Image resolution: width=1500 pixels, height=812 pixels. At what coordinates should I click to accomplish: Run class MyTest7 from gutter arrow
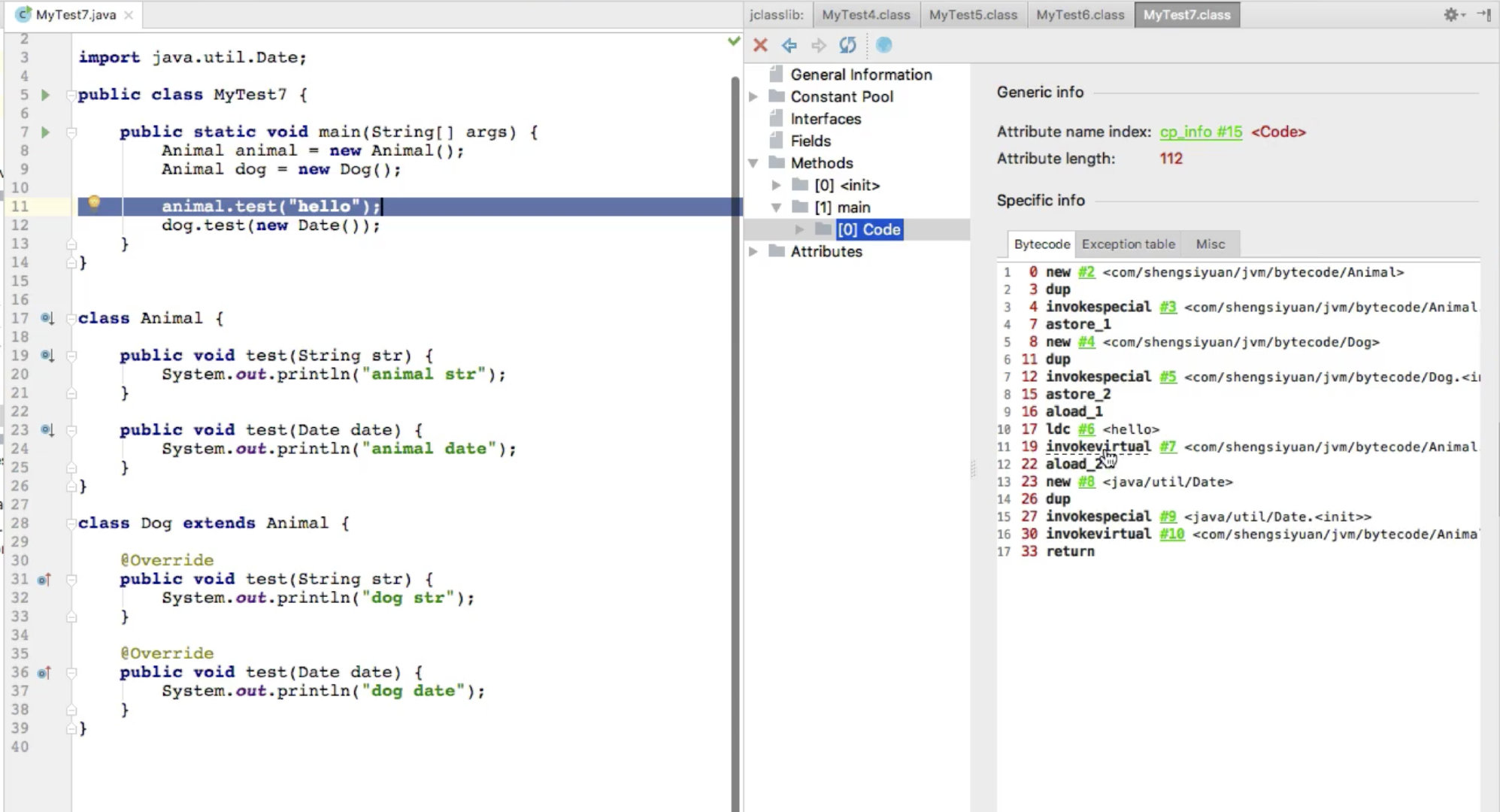[x=45, y=95]
